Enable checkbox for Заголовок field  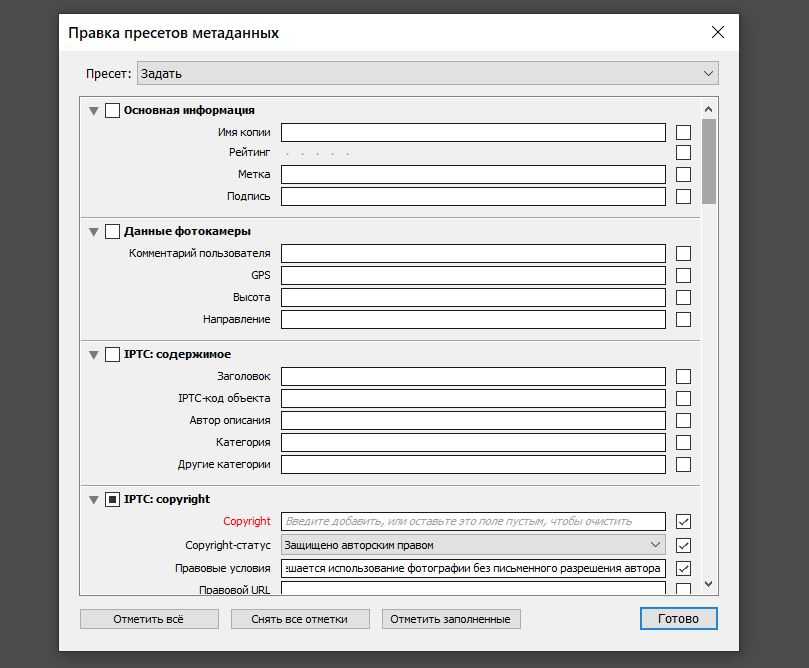click(x=683, y=377)
